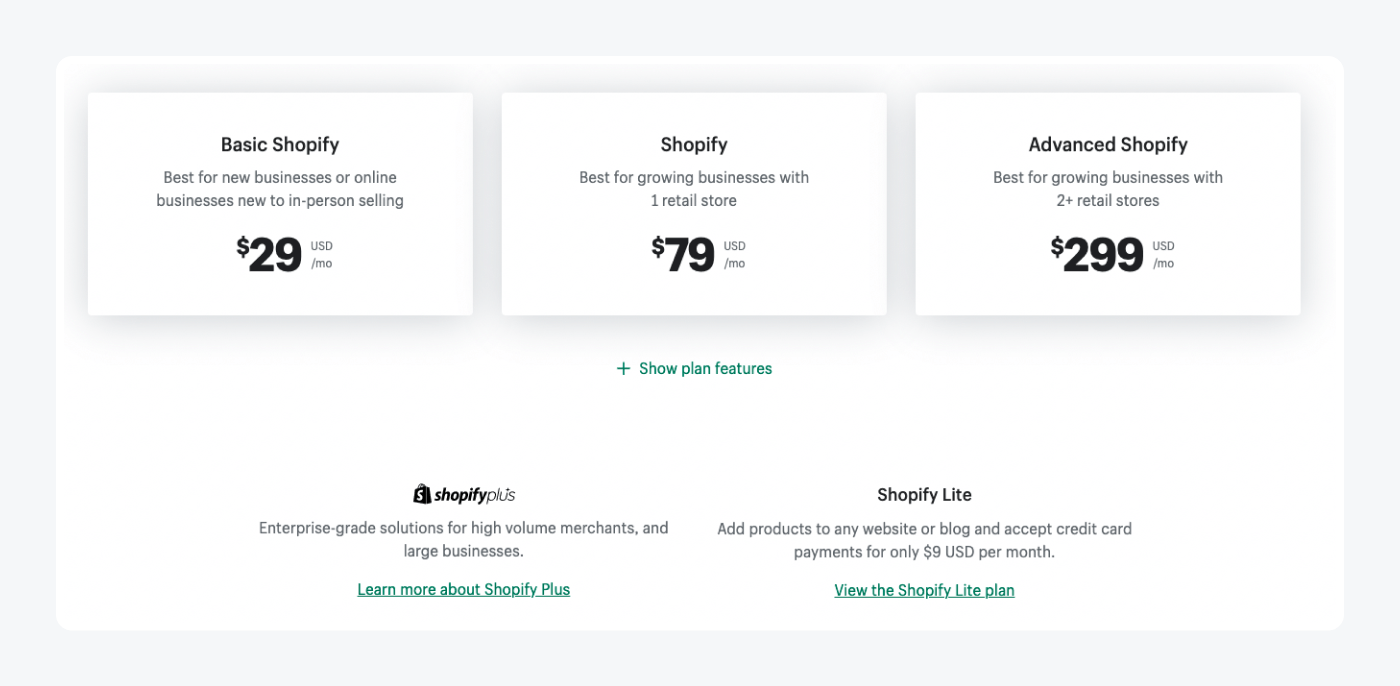Image resolution: width=1400 pixels, height=686 pixels.
Task: View the Shopify Lite plan link
Action: [924, 590]
